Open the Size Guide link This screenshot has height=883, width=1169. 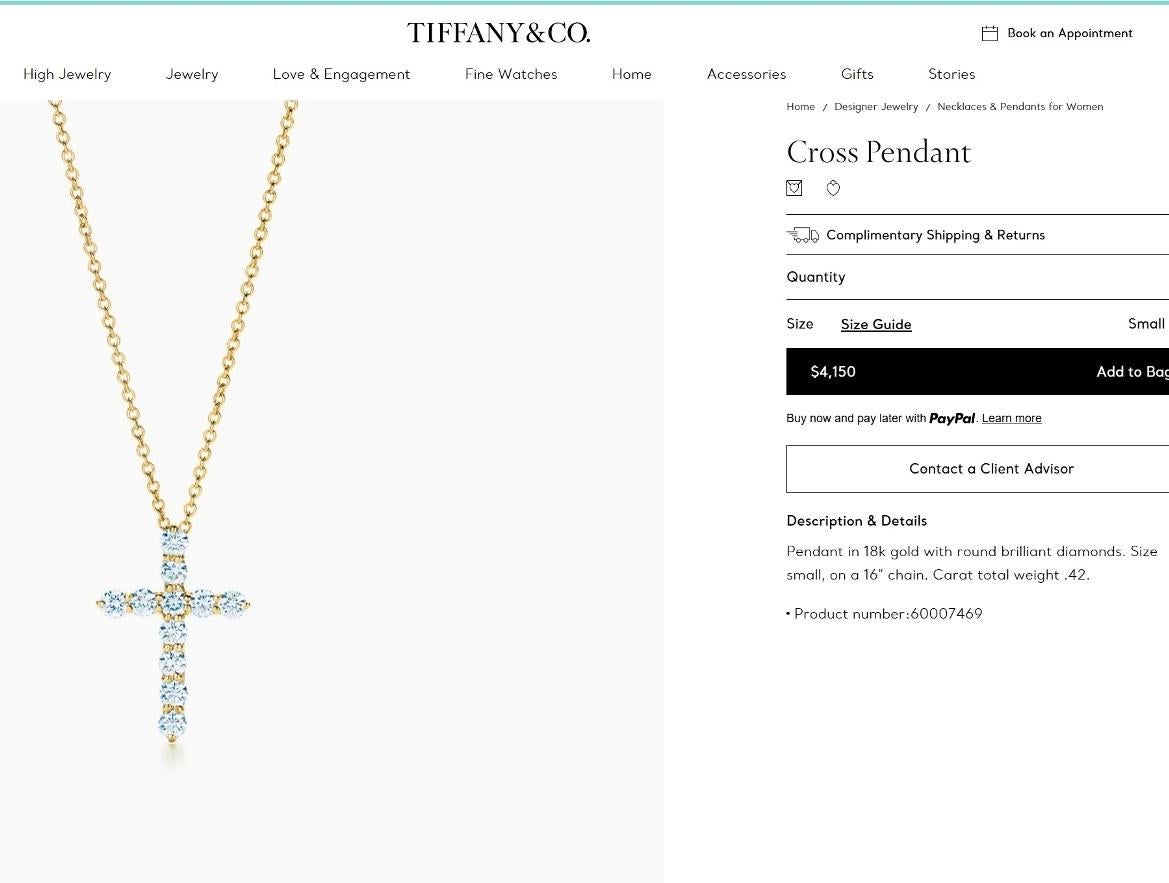click(876, 324)
